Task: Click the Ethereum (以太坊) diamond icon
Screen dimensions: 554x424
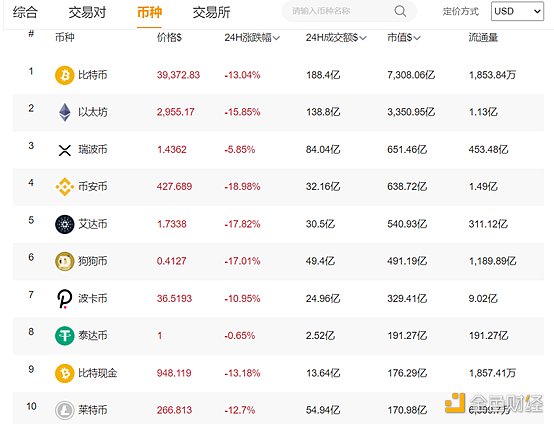Action: (65, 112)
